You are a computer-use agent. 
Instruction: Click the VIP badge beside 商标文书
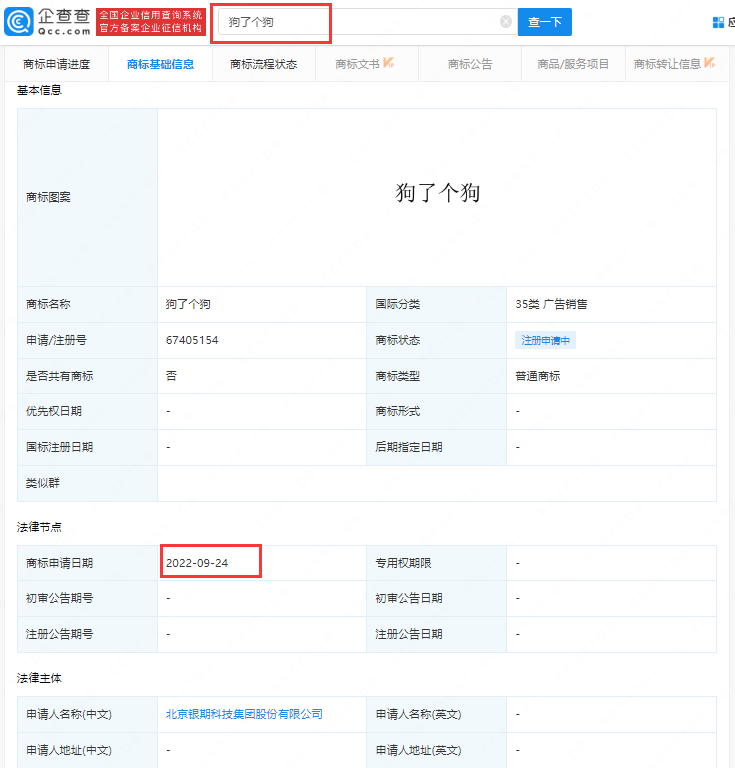[x=388, y=63]
